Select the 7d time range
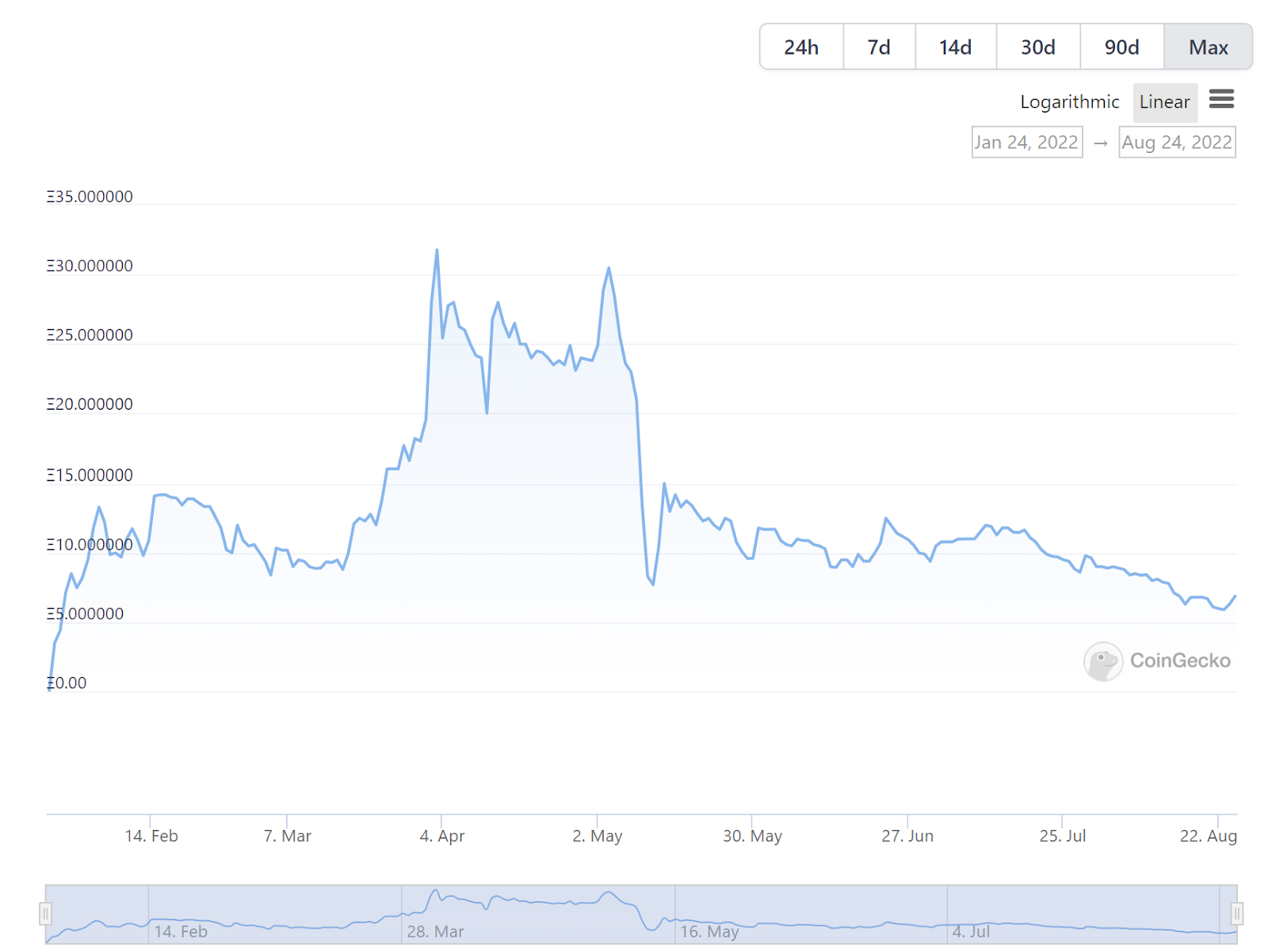 tap(879, 48)
